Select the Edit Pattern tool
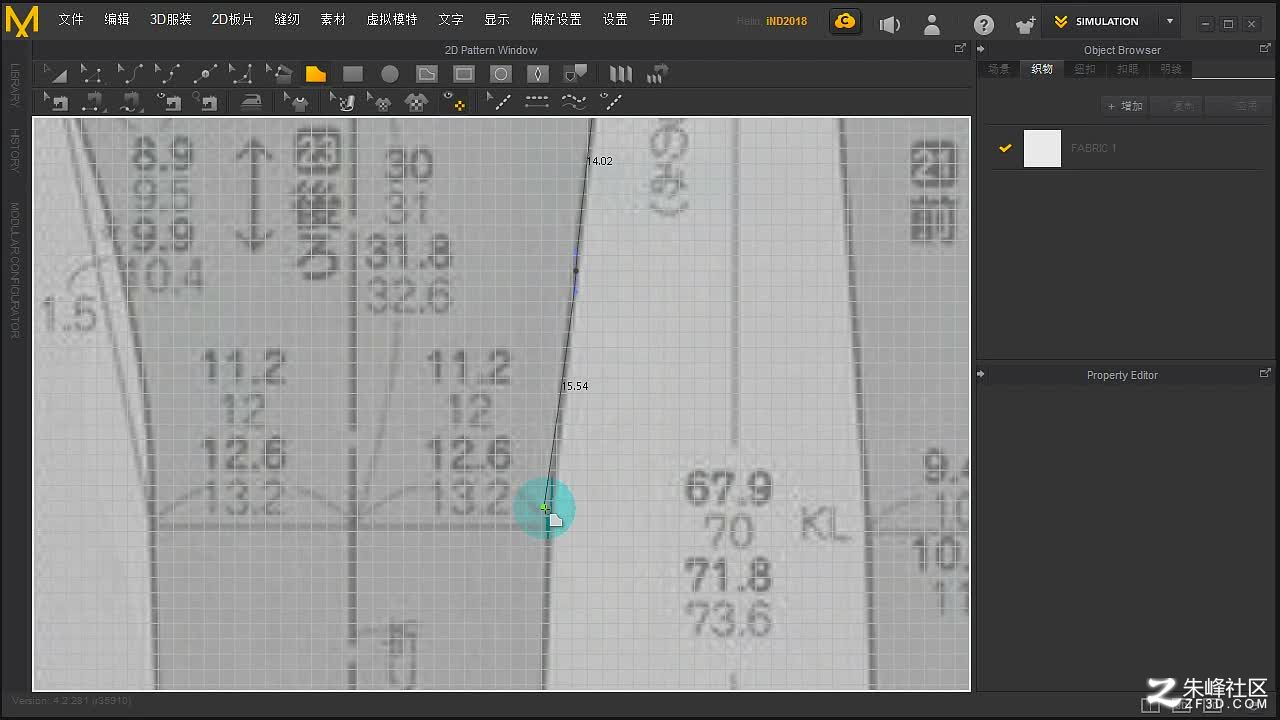Image resolution: width=1280 pixels, height=720 pixels. (x=56, y=74)
